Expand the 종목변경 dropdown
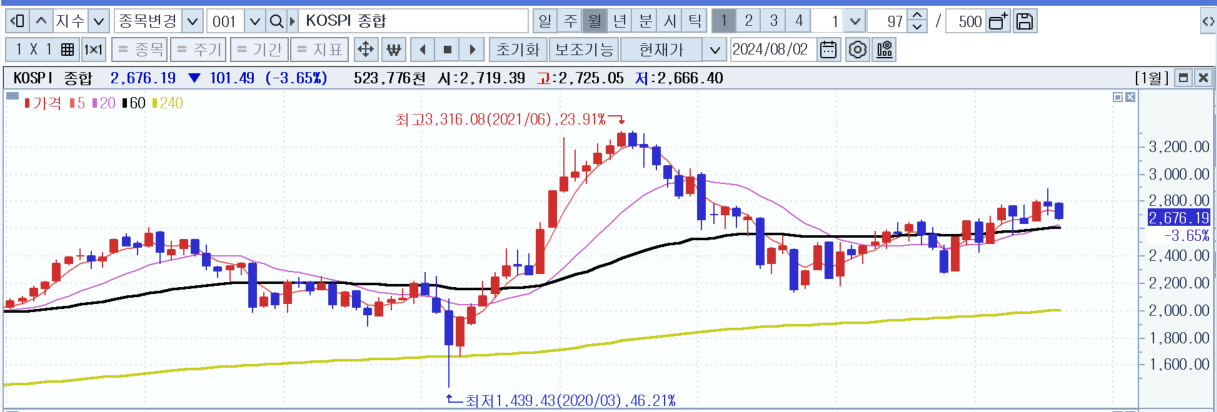 coord(193,20)
